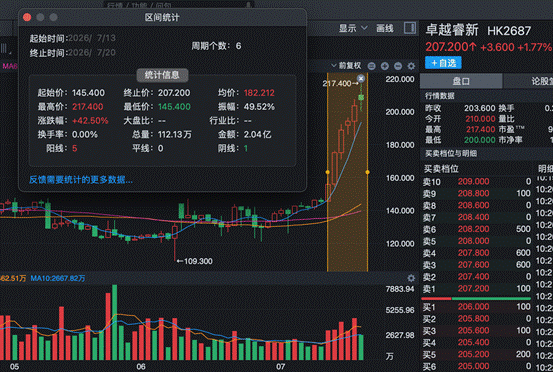Open the 反馈需要统计的更多数据 link

coord(81,180)
